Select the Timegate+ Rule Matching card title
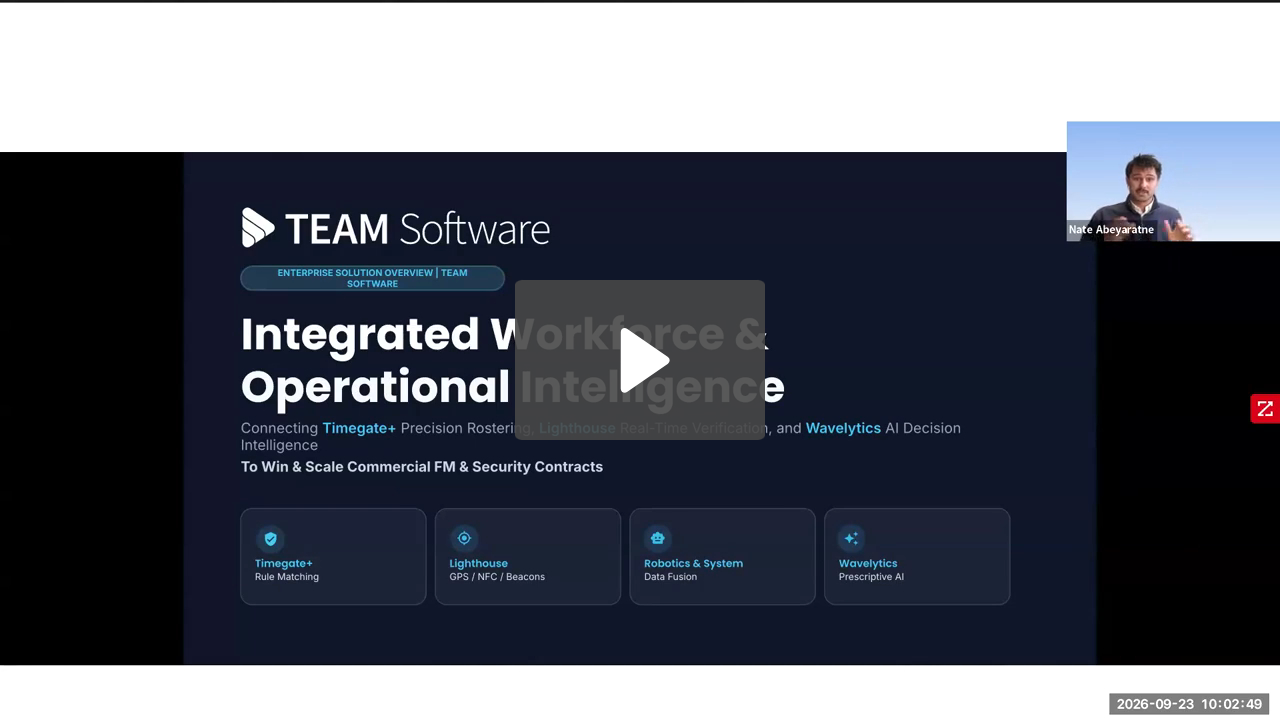 pyautogui.click(x=284, y=563)
